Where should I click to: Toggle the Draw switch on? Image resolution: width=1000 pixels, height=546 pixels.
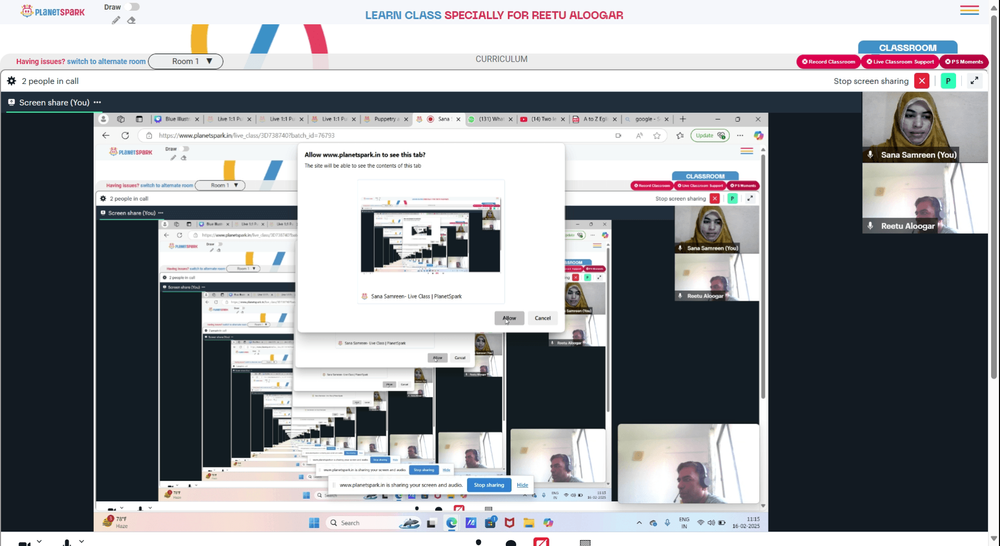(x=133, y=7)
